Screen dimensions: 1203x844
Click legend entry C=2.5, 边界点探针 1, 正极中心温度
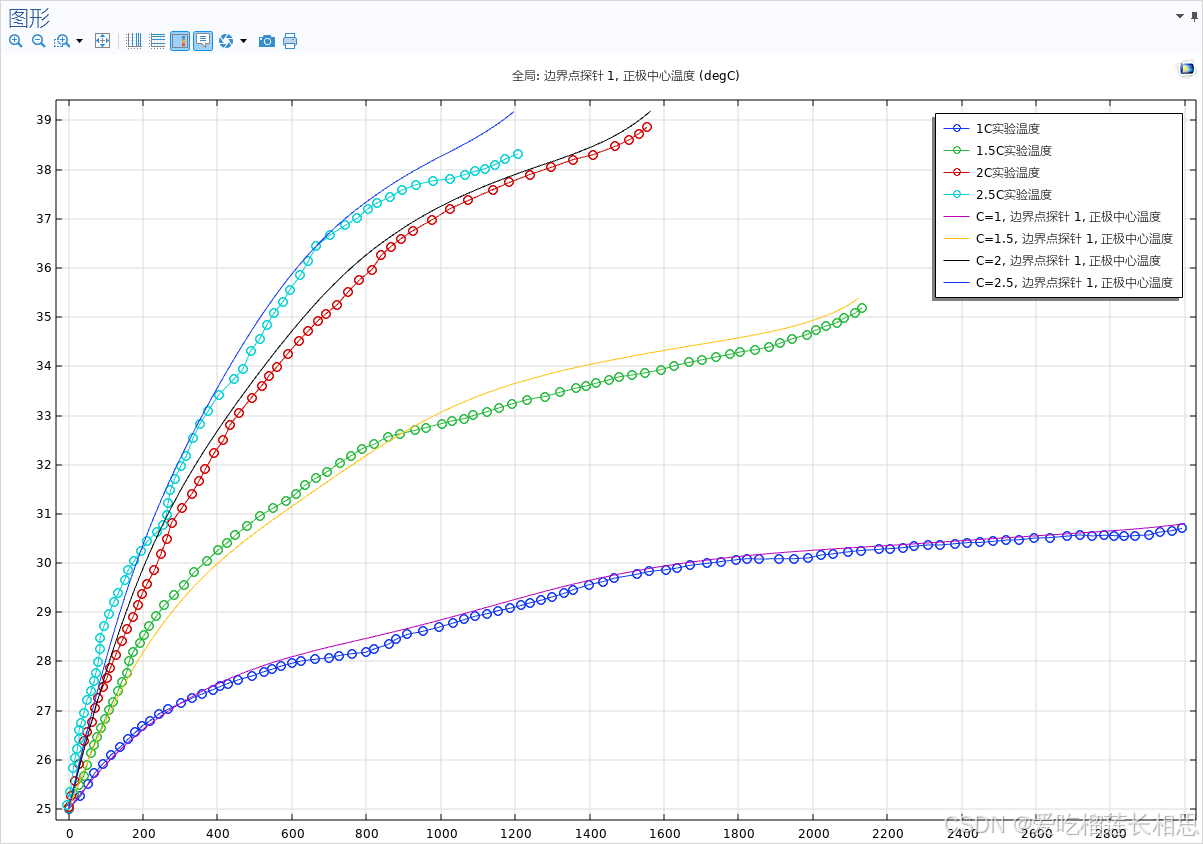1074,282
